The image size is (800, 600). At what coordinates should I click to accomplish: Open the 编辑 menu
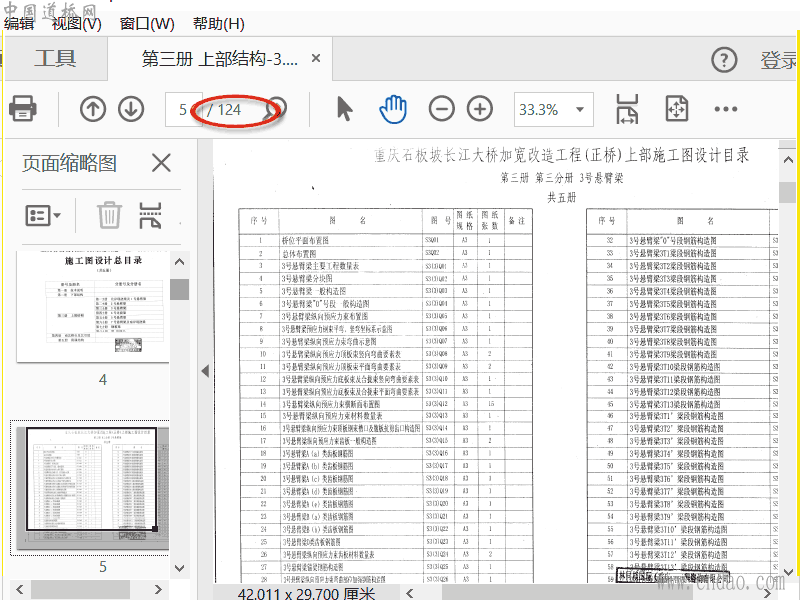(19, 23)
